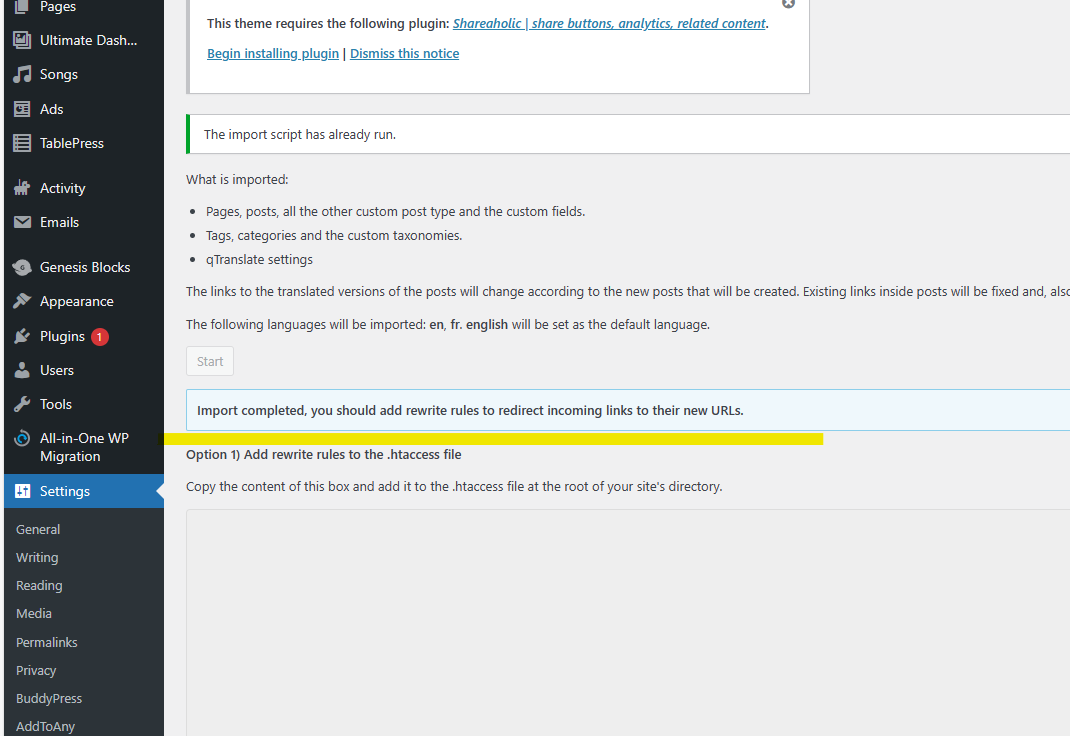Click the Songs music note icon
This screenshot has width=1070, height=736.
point(22,74)
